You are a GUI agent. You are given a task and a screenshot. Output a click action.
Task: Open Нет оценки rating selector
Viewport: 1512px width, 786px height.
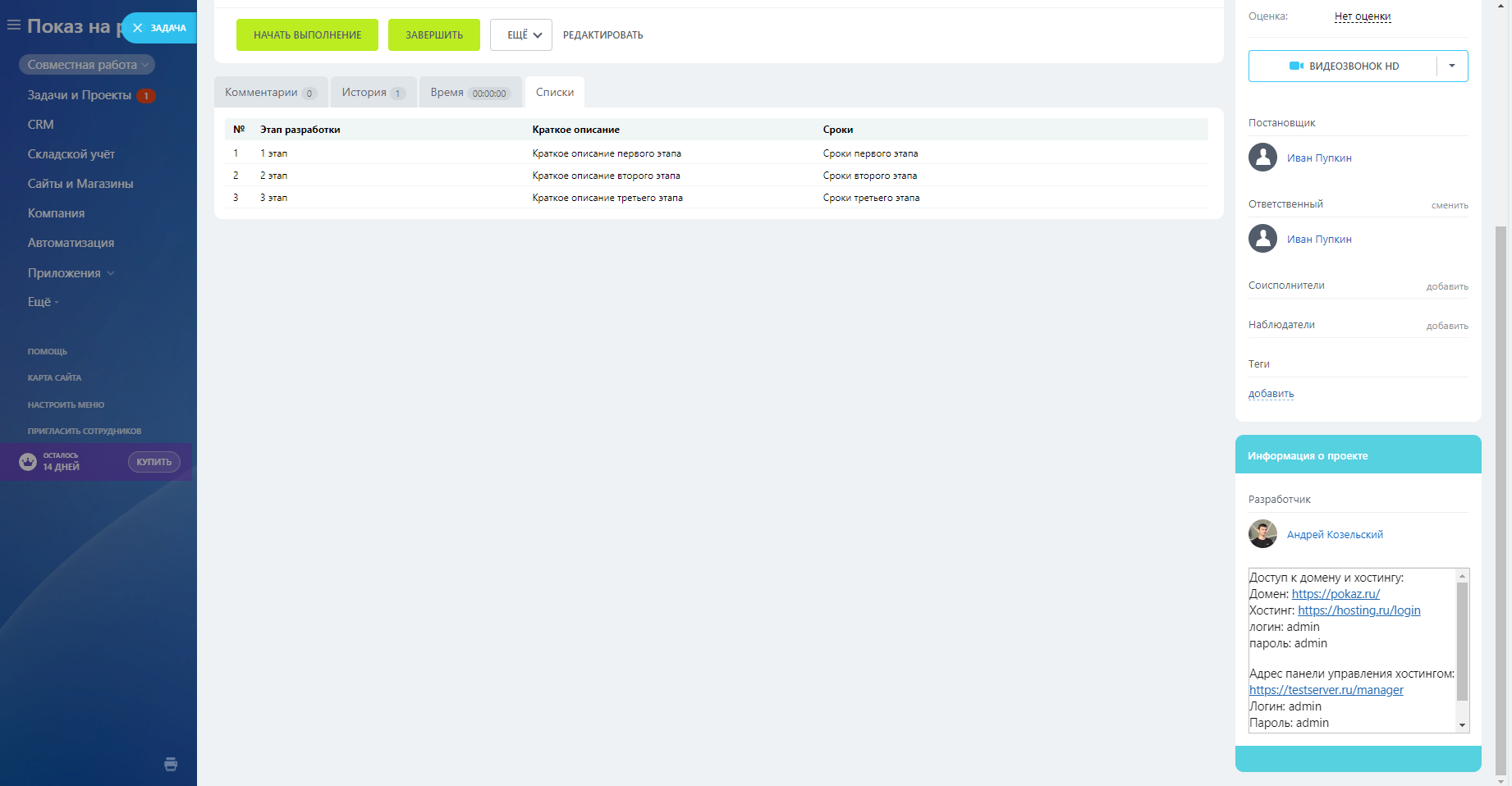click(x=1363, y=16)
